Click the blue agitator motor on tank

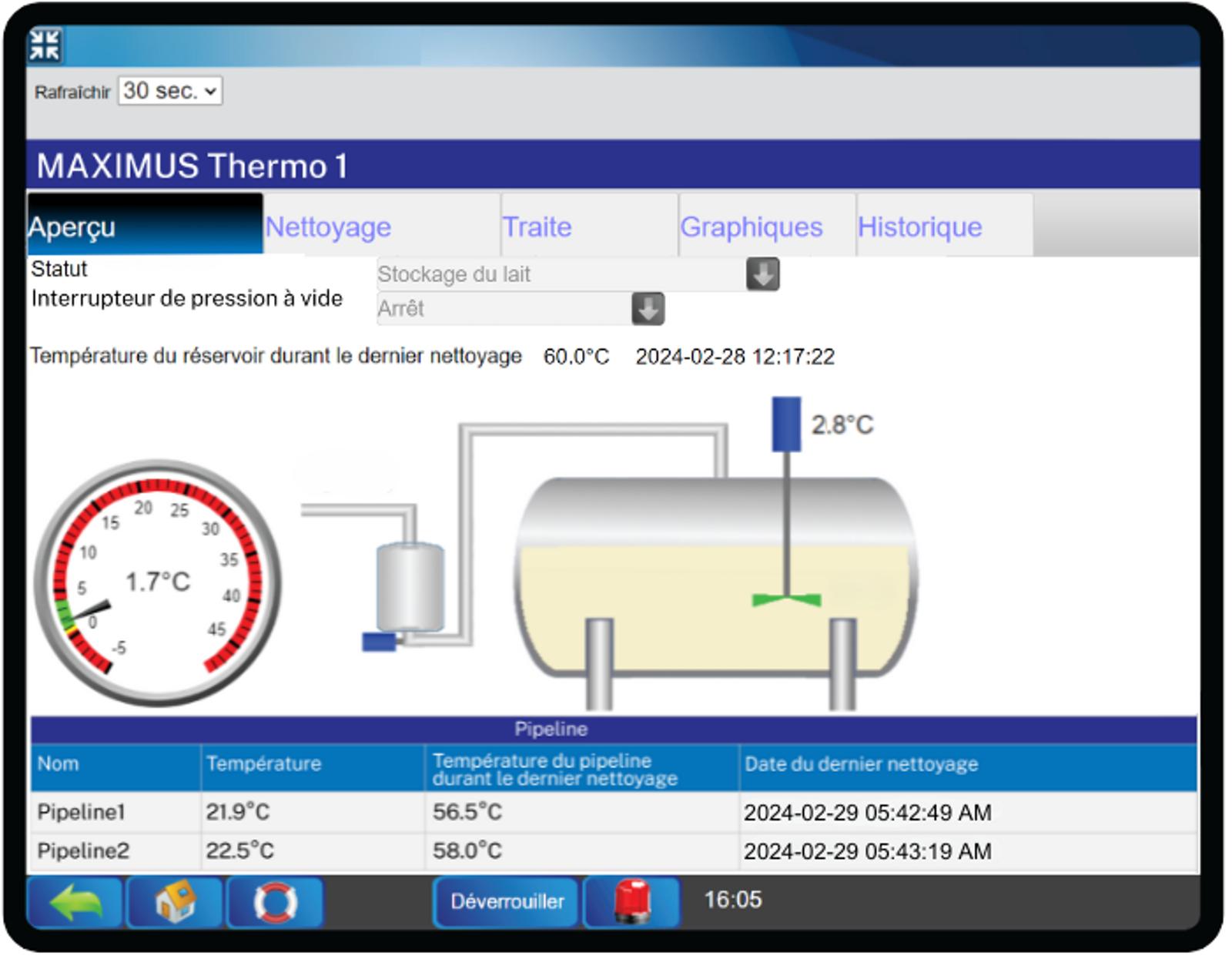point(786,424)
